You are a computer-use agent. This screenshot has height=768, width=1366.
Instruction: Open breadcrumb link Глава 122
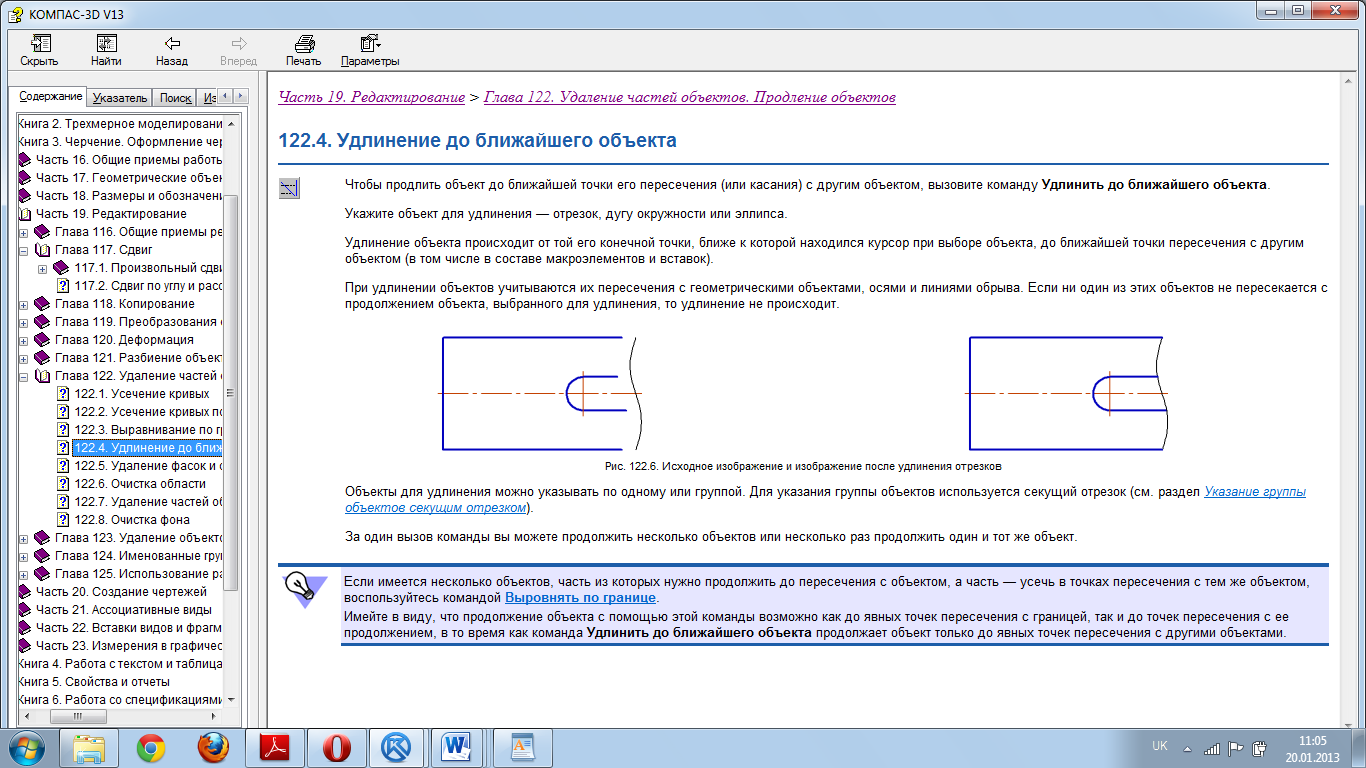click(x=690, y=97)
